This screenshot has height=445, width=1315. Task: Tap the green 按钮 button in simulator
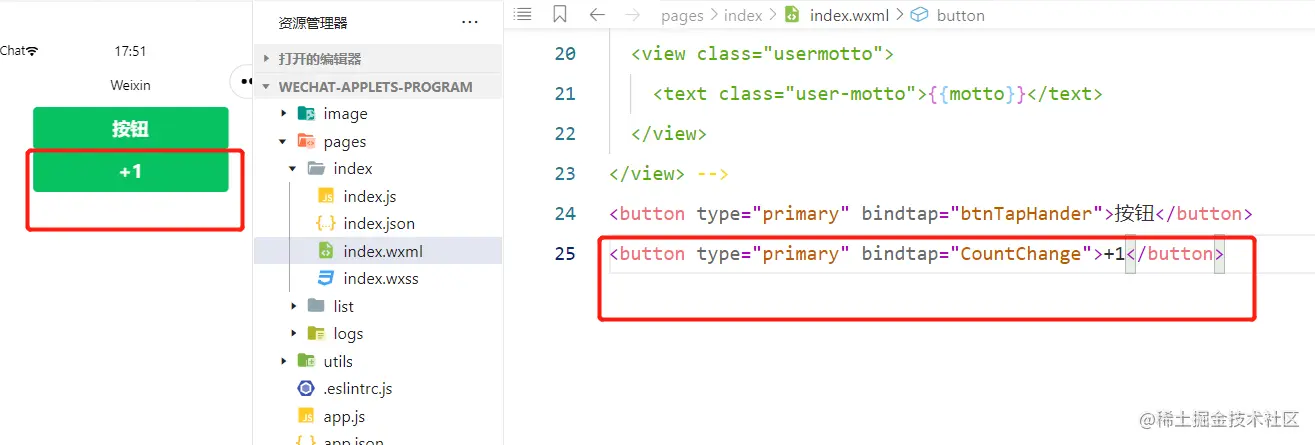pyautogui.click(x=131, y=129)
